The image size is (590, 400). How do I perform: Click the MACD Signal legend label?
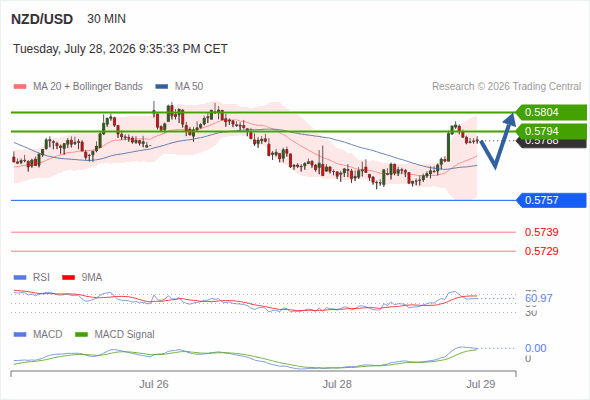pyautogui.click(x=125, y=334)
